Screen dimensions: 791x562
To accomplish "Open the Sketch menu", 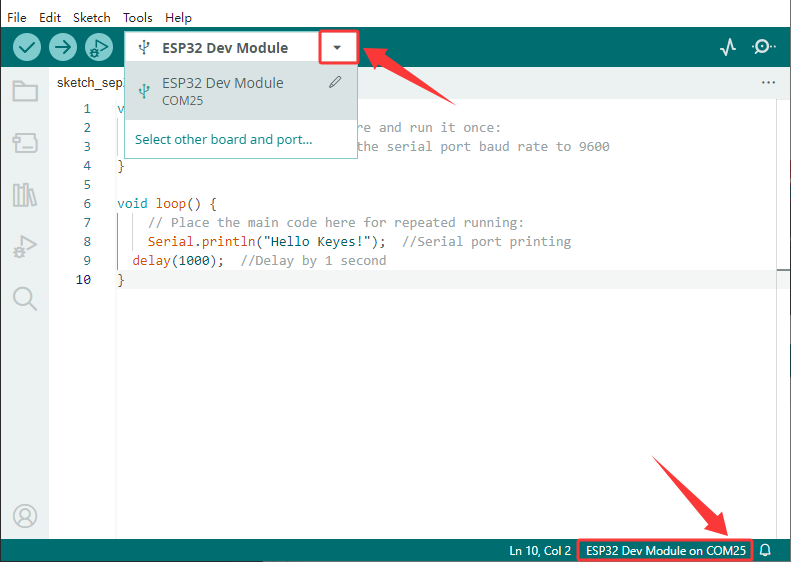I will pos(92,17).
